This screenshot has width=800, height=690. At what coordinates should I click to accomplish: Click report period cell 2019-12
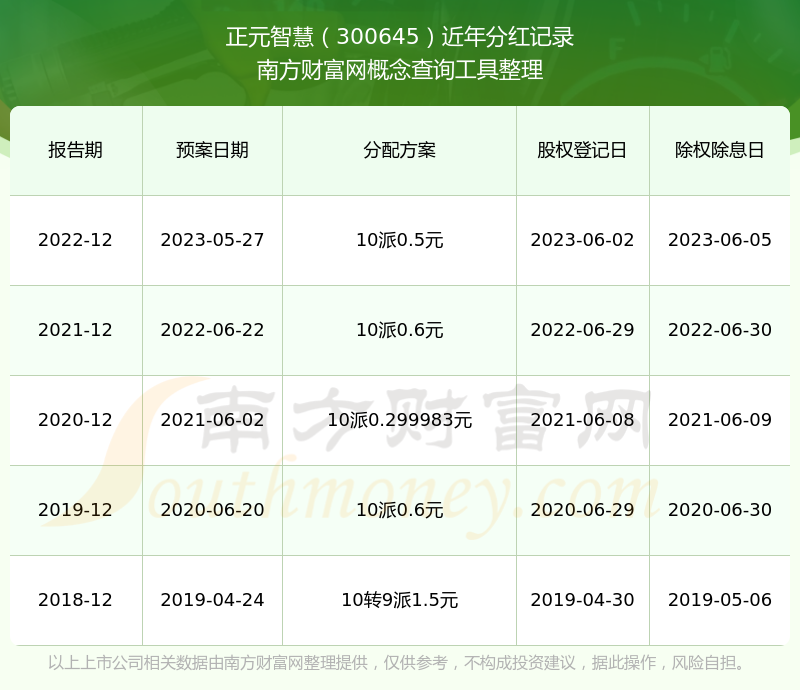coord(76,509)
